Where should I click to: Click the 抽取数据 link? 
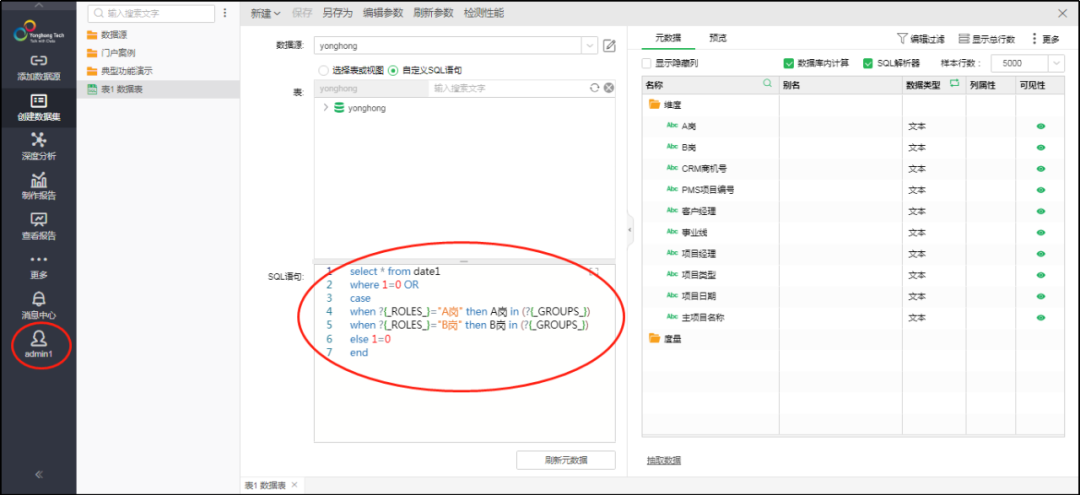tap(663, 460)
